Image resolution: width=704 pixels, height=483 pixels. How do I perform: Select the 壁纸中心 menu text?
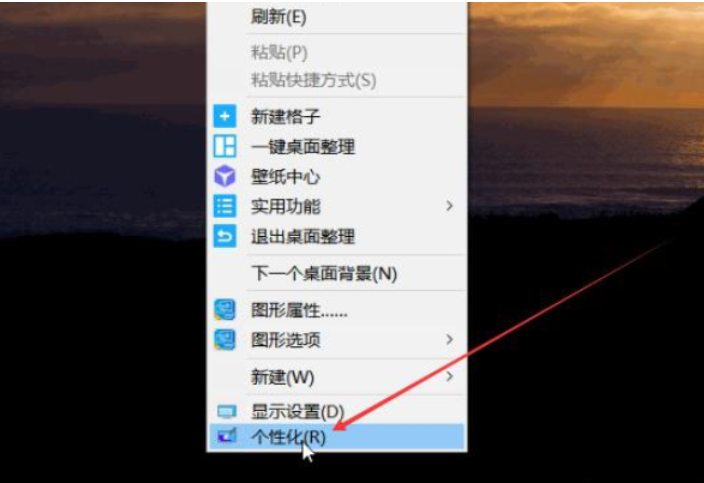click(285, 176)
